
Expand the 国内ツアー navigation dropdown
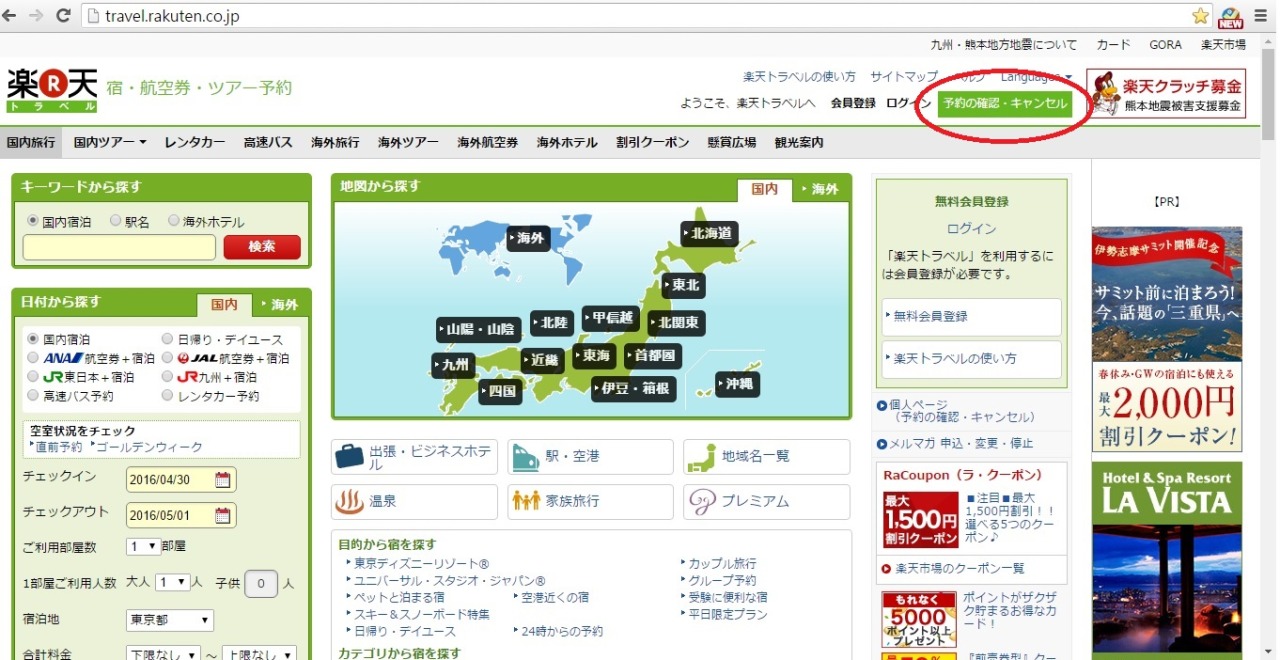(x=110, y=142)
